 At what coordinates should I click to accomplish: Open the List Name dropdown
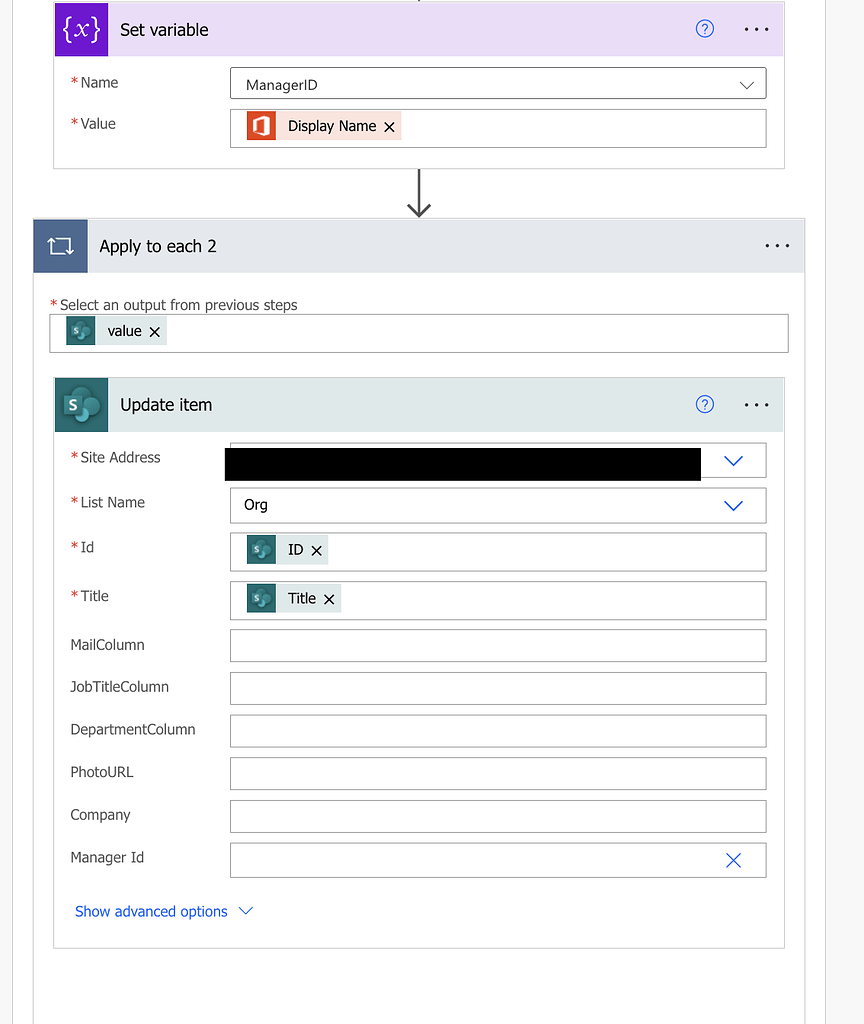click(733, 506)
